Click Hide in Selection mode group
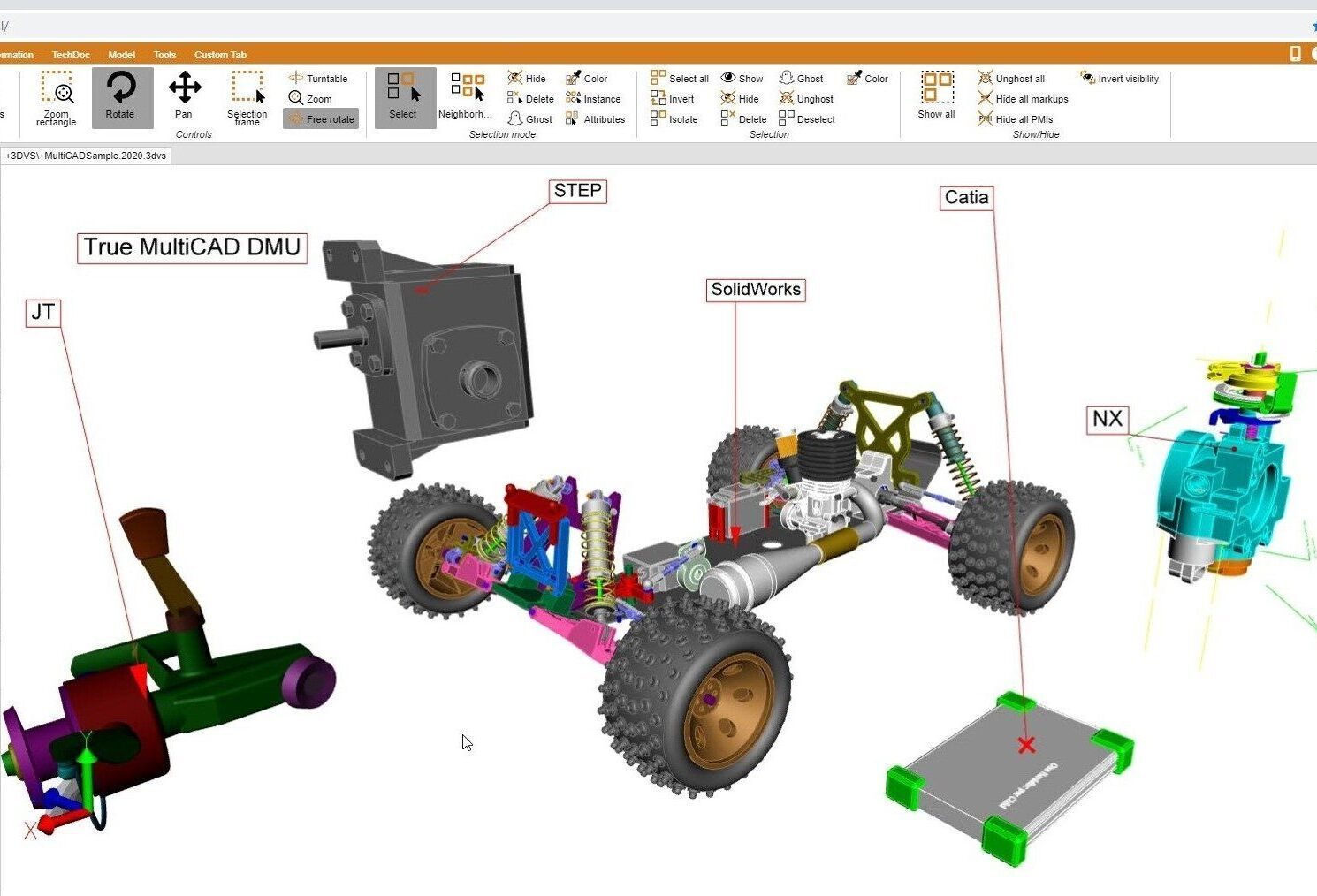Screen dimensions: 1317x896 click(527, 79)
